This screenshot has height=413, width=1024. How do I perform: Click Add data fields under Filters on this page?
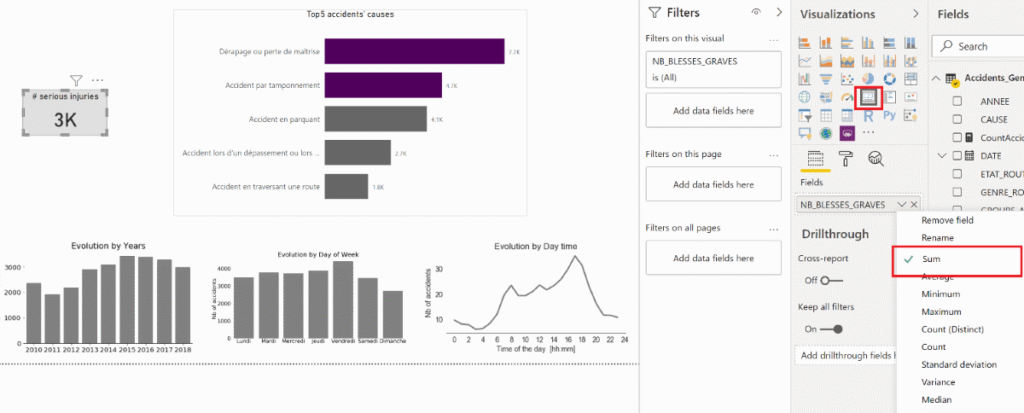pyautogui.click(x=713, y=184)
